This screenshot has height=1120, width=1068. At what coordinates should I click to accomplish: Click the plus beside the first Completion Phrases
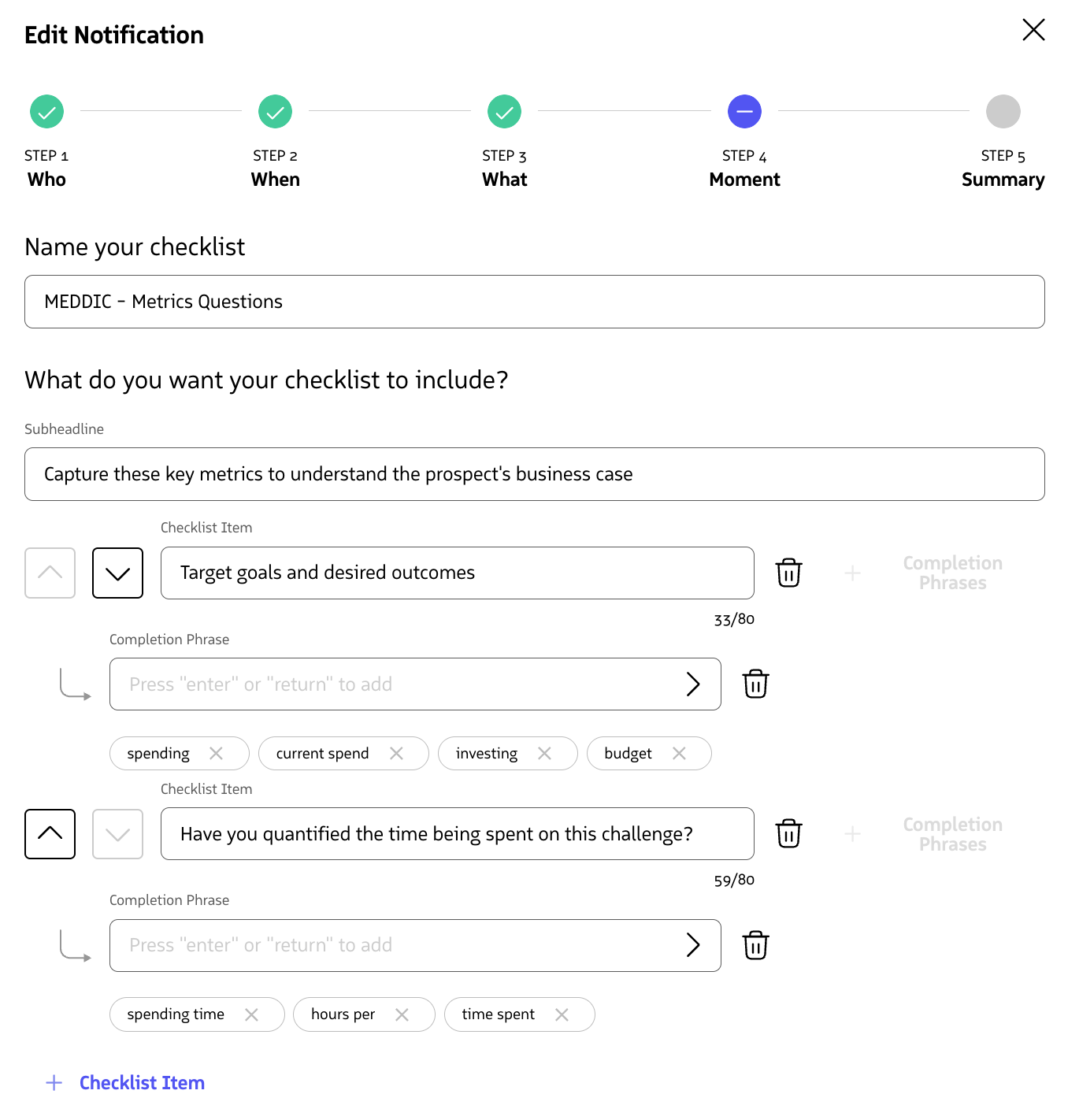click(x=852, y=573)
